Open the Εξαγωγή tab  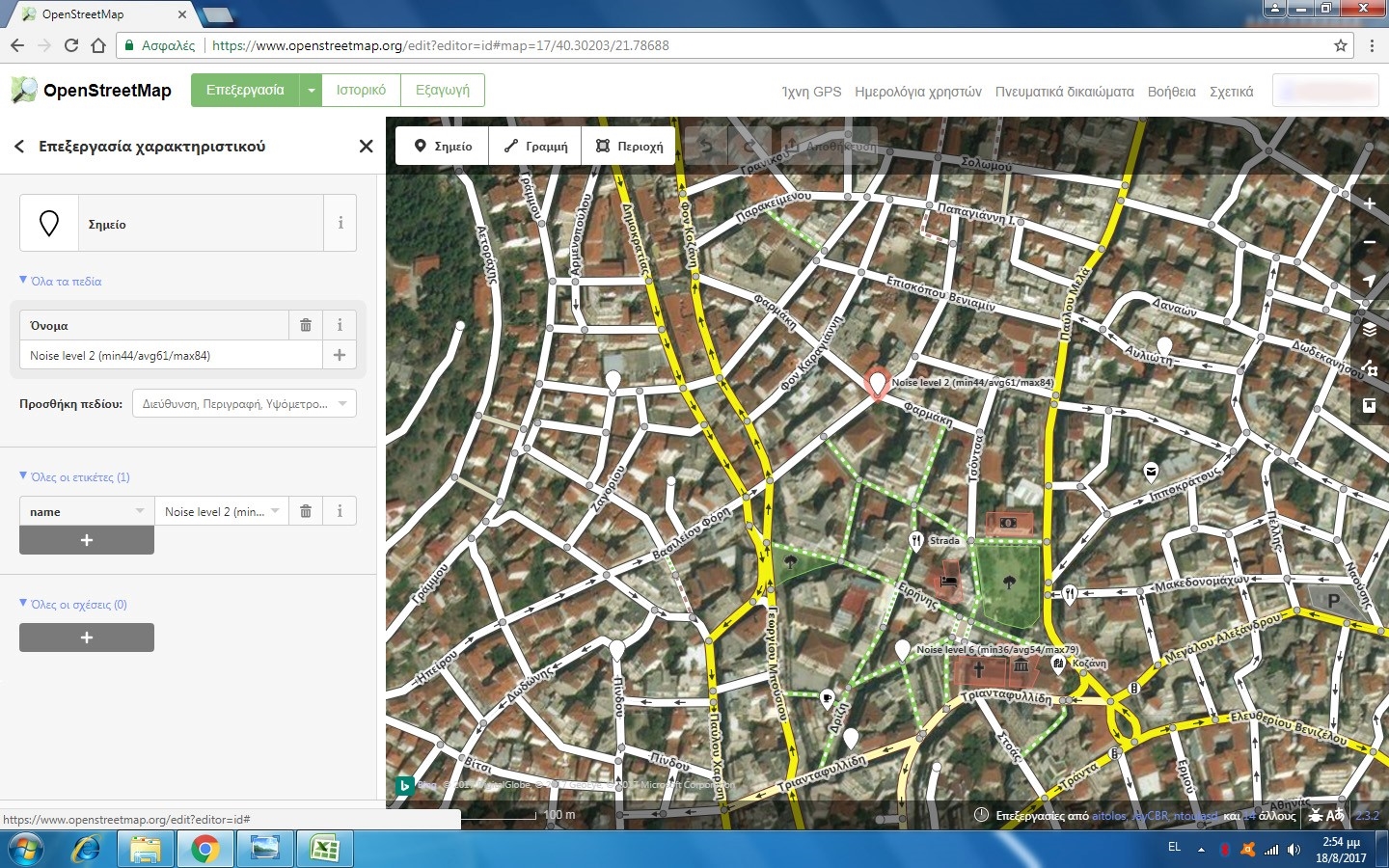pyautogui.click(x=443, y=91)
